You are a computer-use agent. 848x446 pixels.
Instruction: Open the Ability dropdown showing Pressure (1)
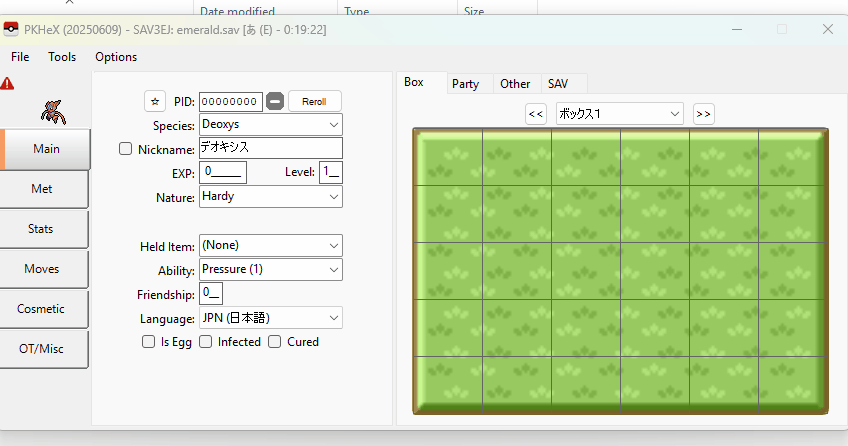tap(270, 269)
